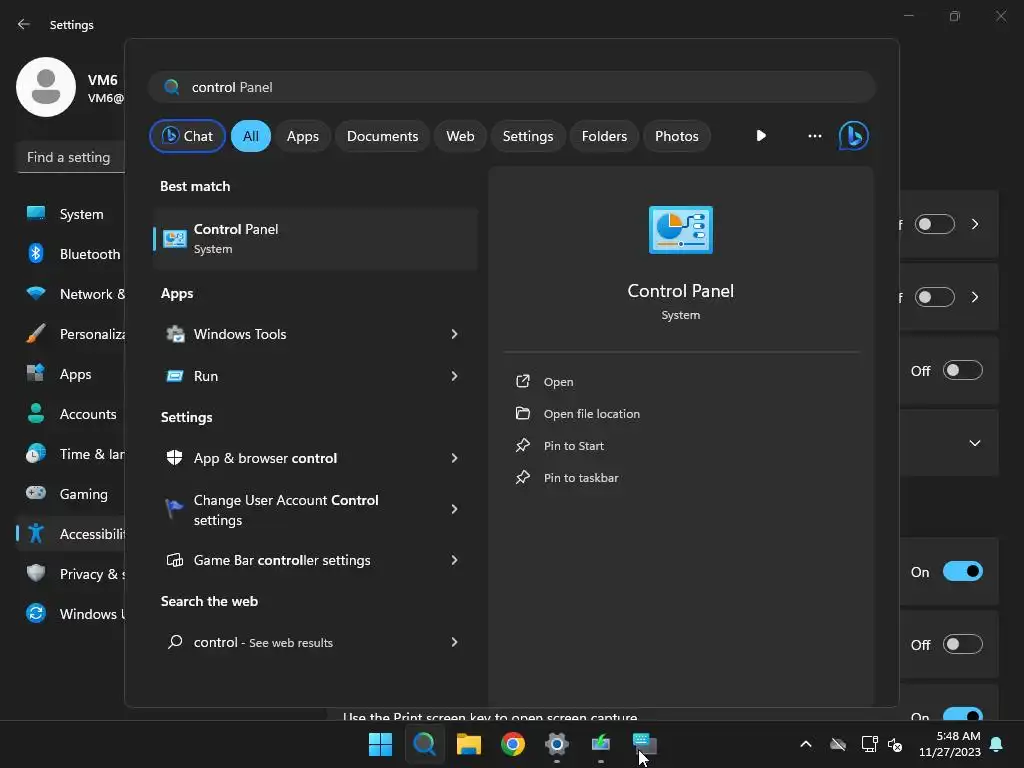Select the Photos filter tab
The width and height of the screenshot is (1024, 768).
[677, 136]
